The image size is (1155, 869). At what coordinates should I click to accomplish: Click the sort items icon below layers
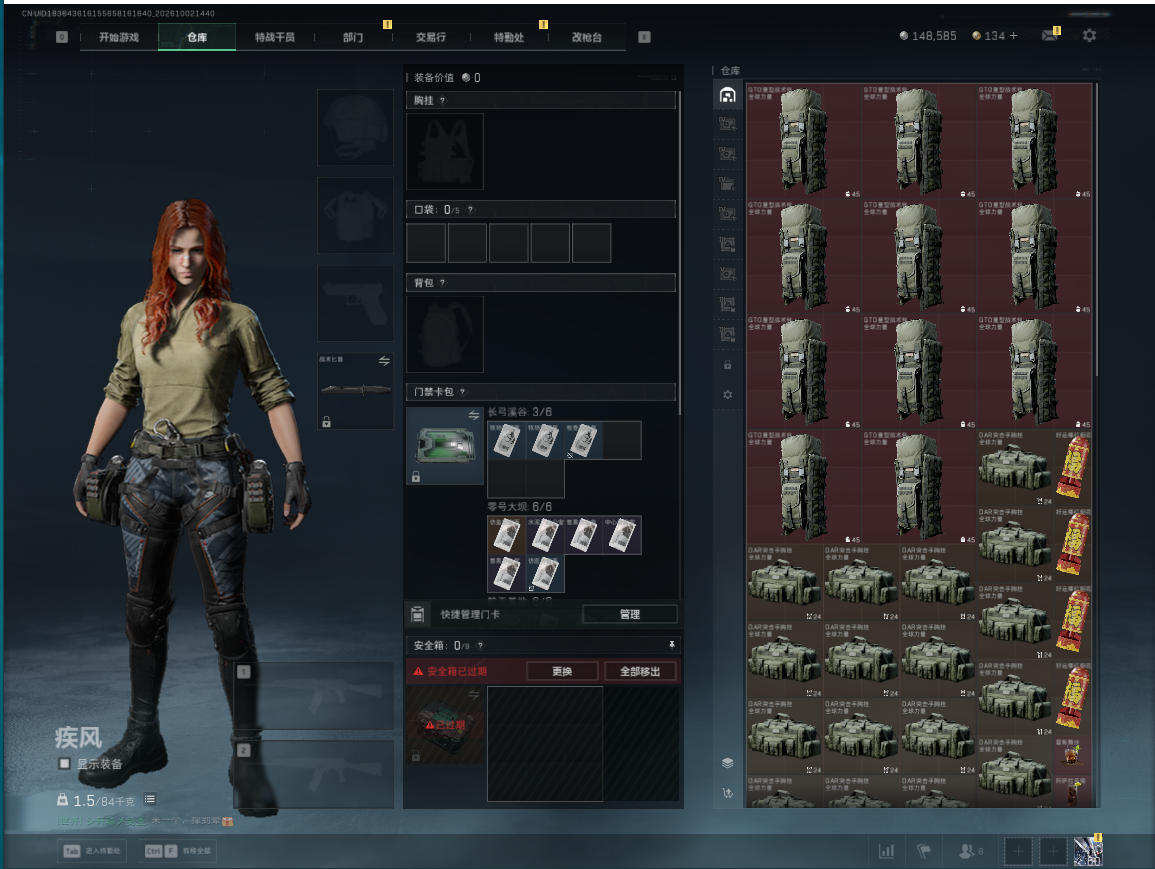(x=728, y=793)
